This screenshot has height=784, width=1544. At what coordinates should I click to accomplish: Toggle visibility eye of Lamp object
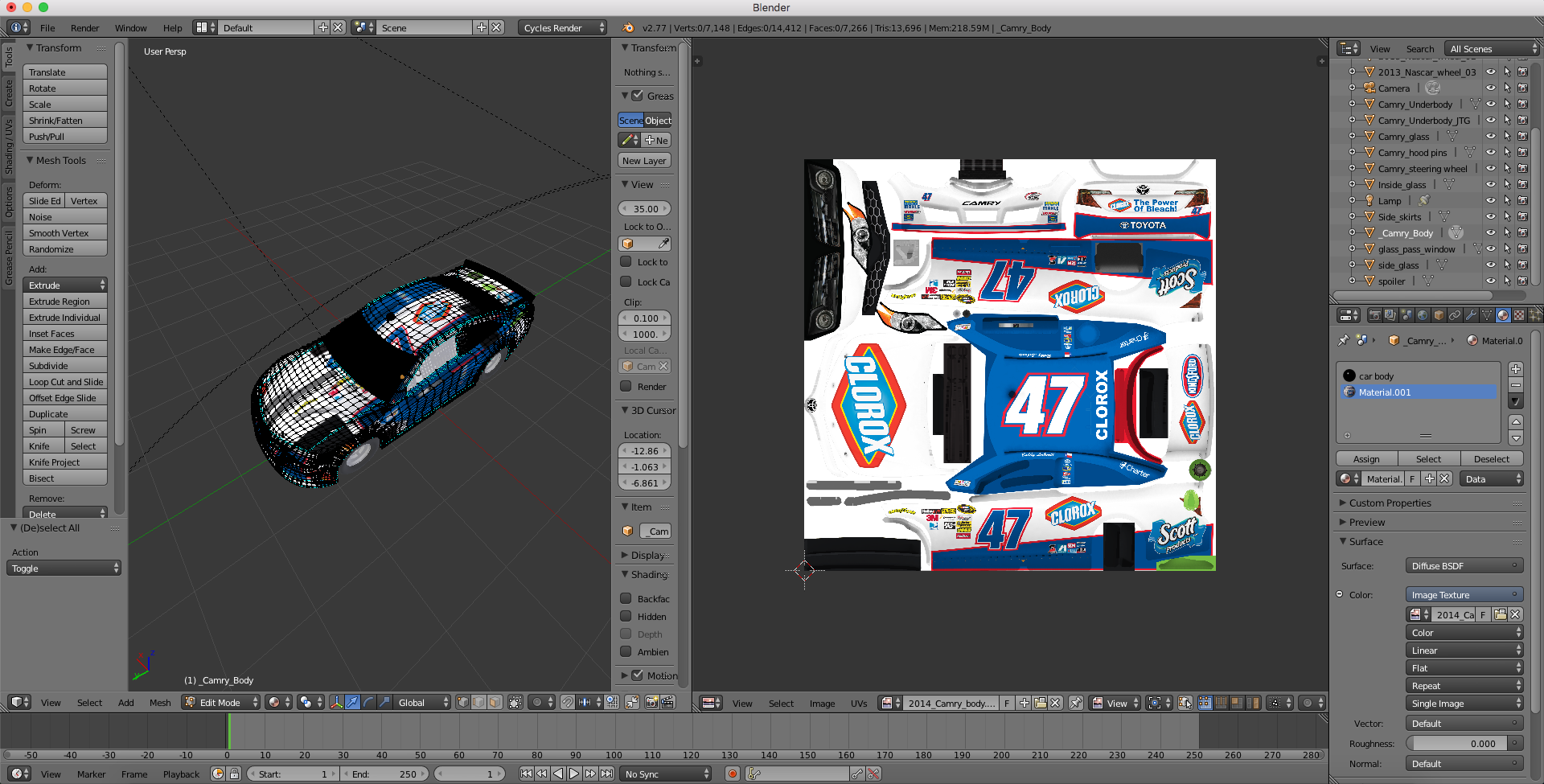(1490, 200)
